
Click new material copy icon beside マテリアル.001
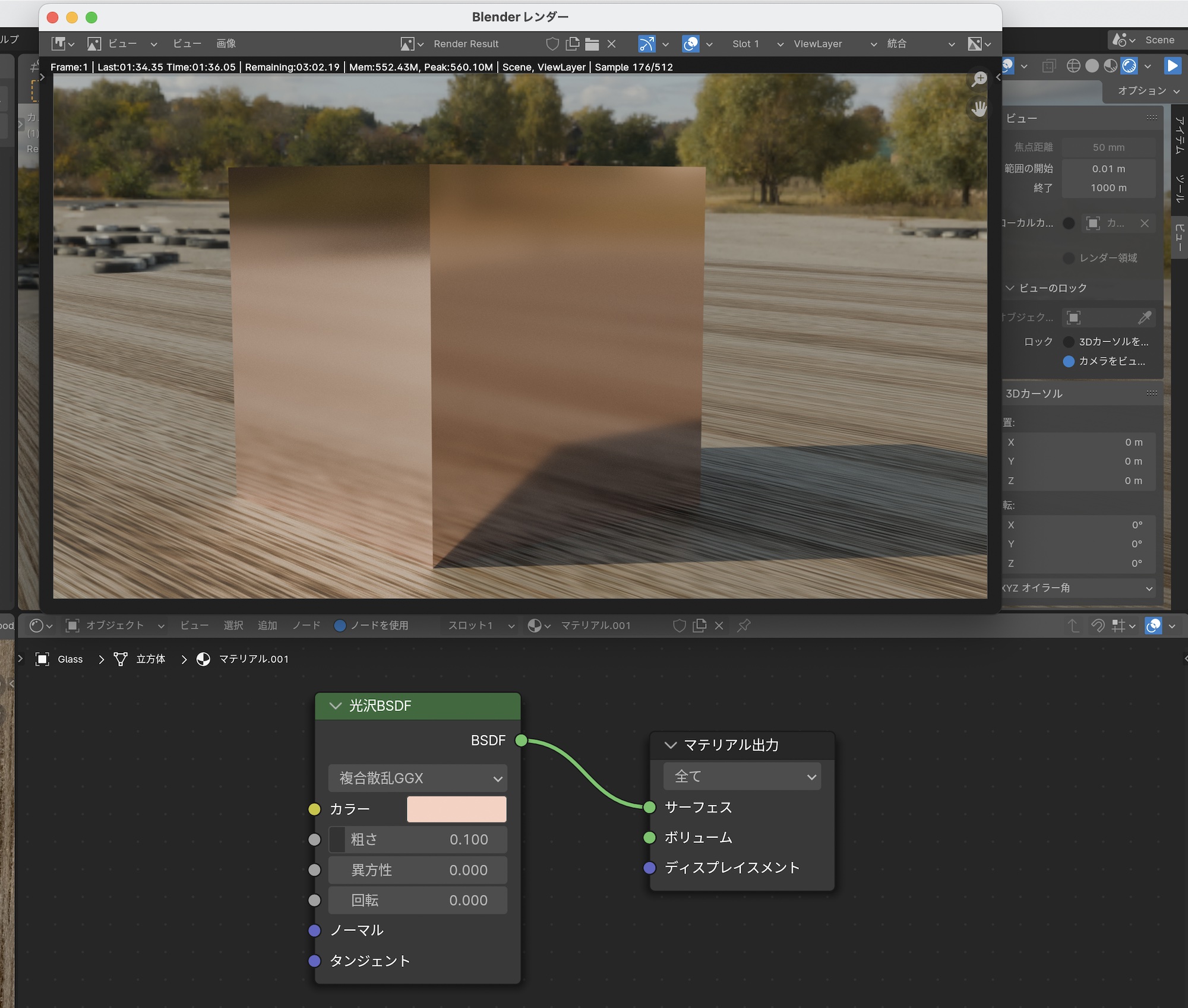[x=700, y=625]
